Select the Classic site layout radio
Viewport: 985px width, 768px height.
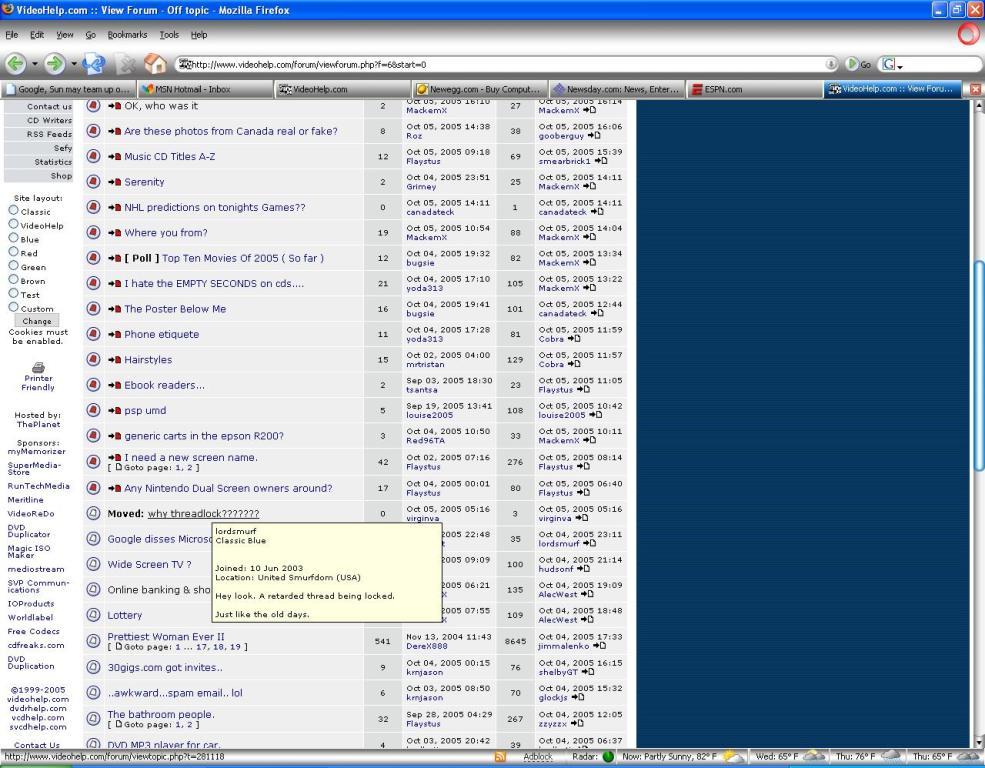point(13,210)
